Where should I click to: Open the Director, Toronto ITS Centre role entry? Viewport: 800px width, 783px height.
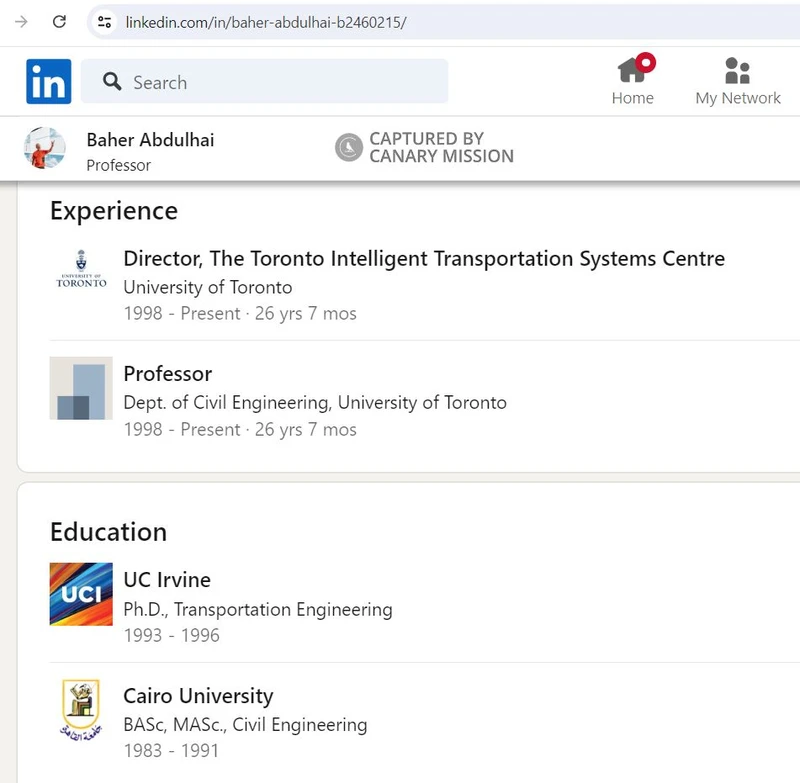click(x=423, y=258)
